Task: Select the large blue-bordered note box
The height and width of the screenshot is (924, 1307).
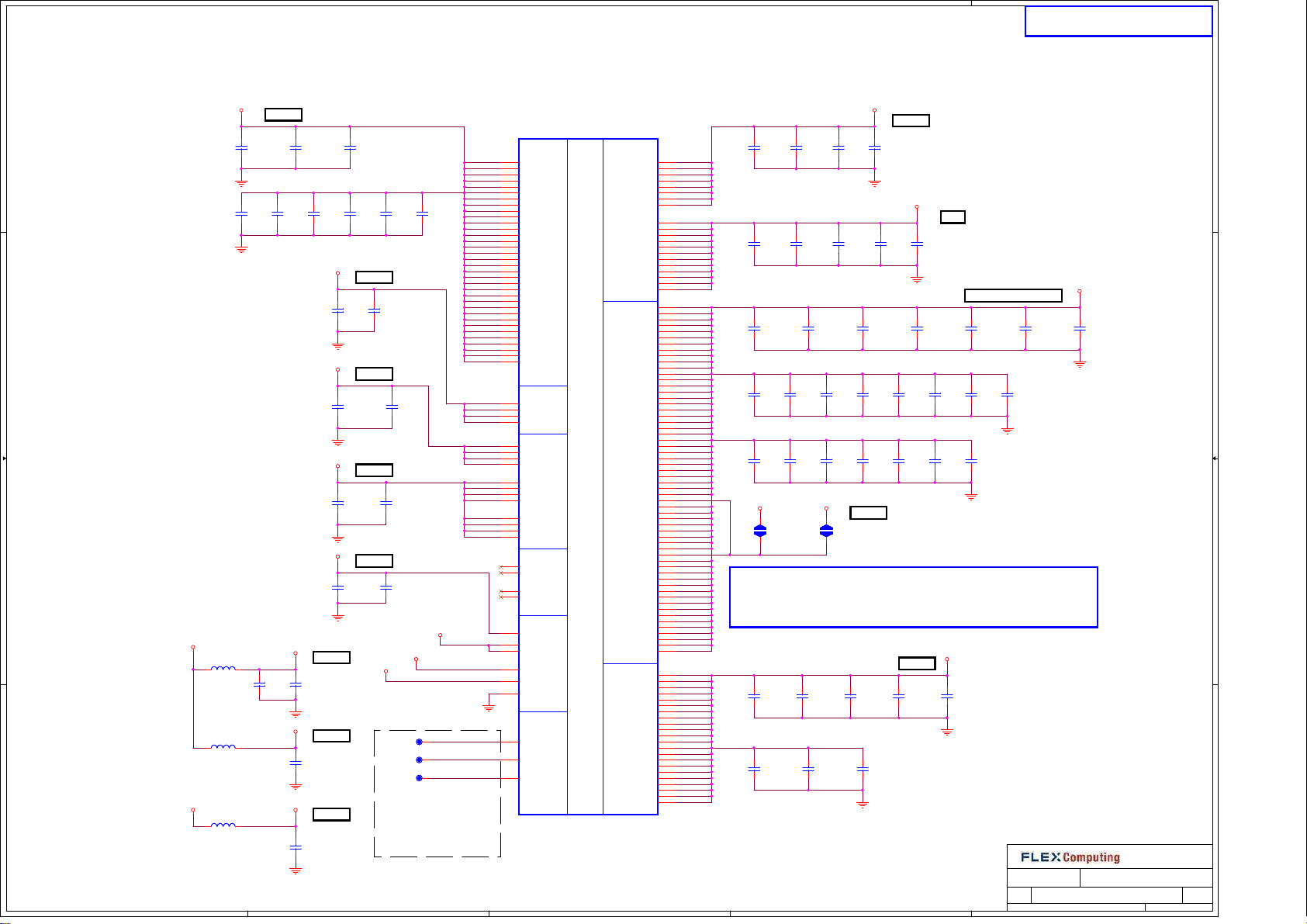Action: pyautogui.click(x=914, y=597)
